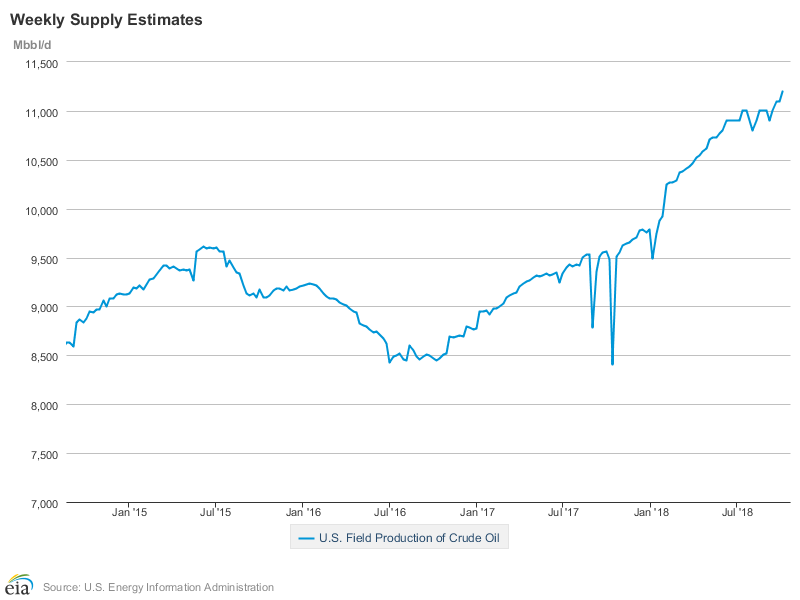Select the Jan '17 axis label
Viewport: 800px width, 600px height.
pos(476,513)
